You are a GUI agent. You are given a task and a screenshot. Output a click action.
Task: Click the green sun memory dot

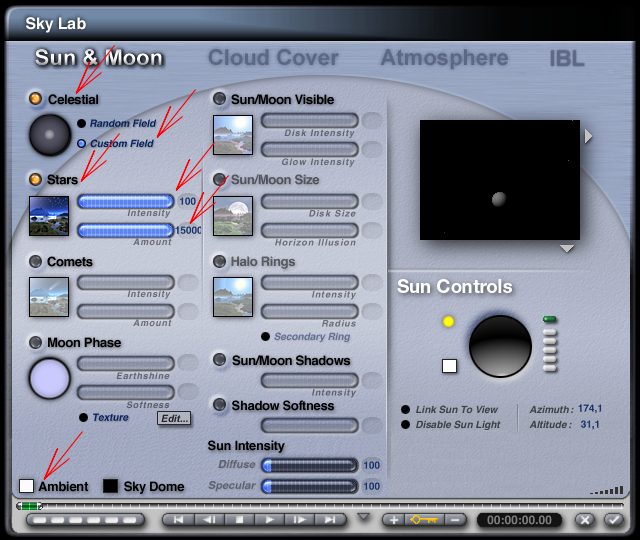tap(550, 319)
